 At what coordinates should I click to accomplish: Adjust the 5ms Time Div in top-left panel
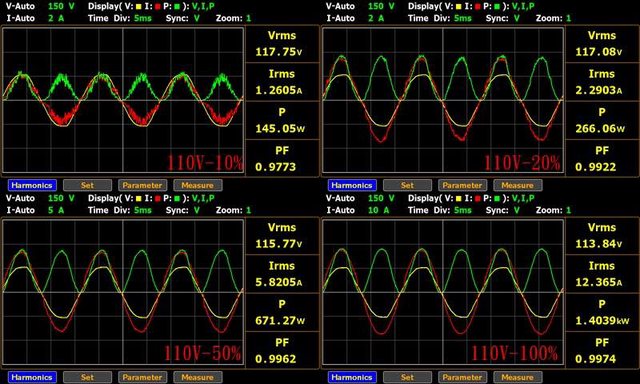(x=143, y=18)
